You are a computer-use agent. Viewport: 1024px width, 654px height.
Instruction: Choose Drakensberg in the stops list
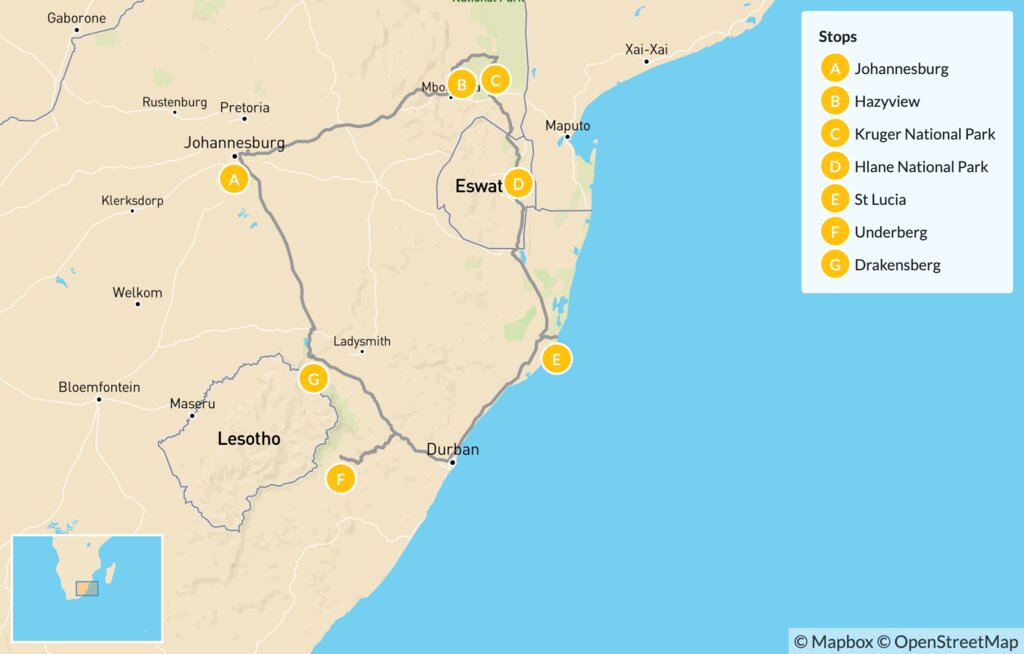pos(897,265)
